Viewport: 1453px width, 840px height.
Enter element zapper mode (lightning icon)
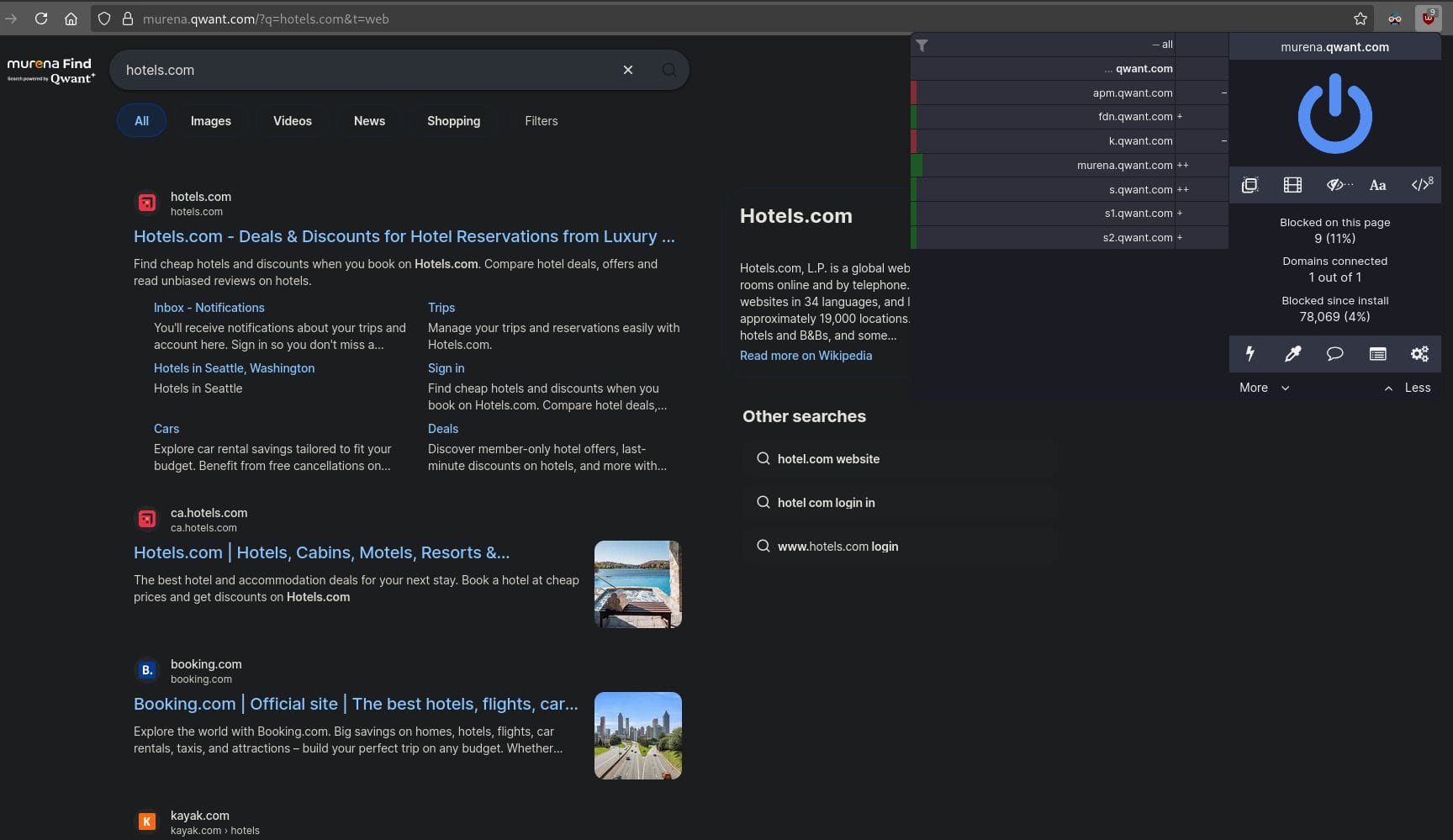[1250, 354]
